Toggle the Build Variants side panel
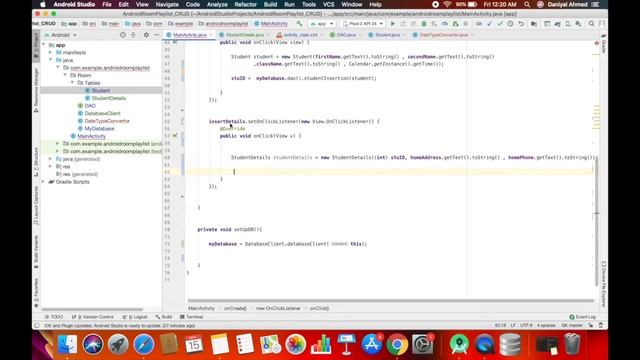The width and height of the screenshot is (640, 360). tap(36, 252)
